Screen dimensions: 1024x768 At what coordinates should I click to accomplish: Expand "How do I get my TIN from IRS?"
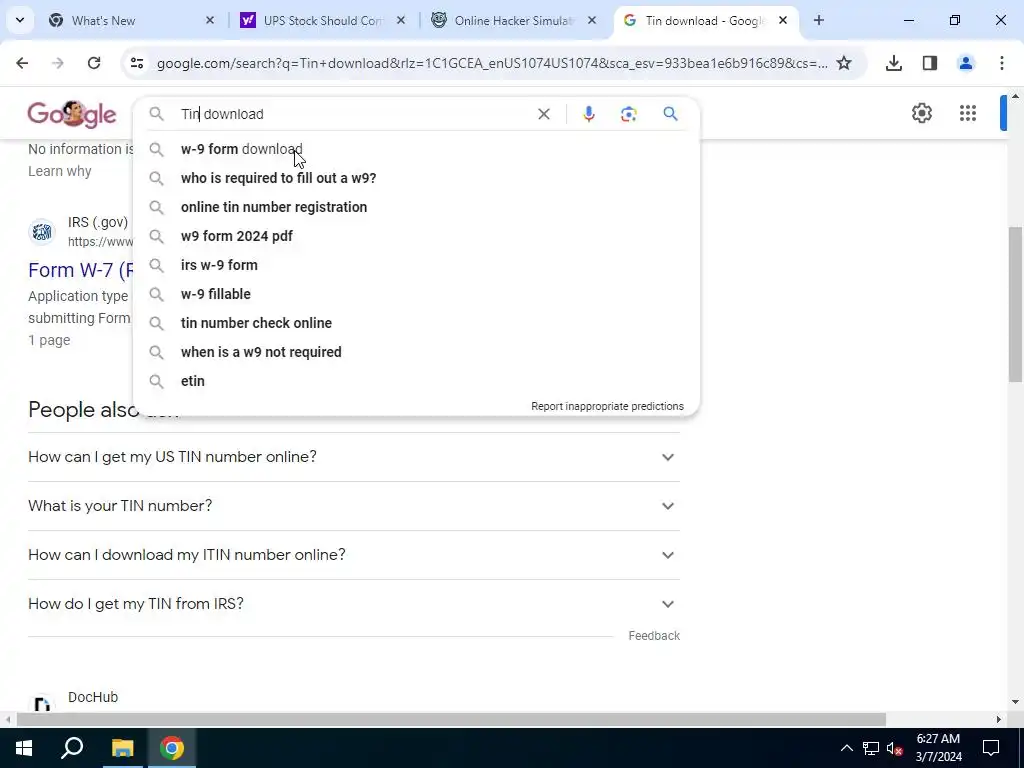tap(353, 604)
